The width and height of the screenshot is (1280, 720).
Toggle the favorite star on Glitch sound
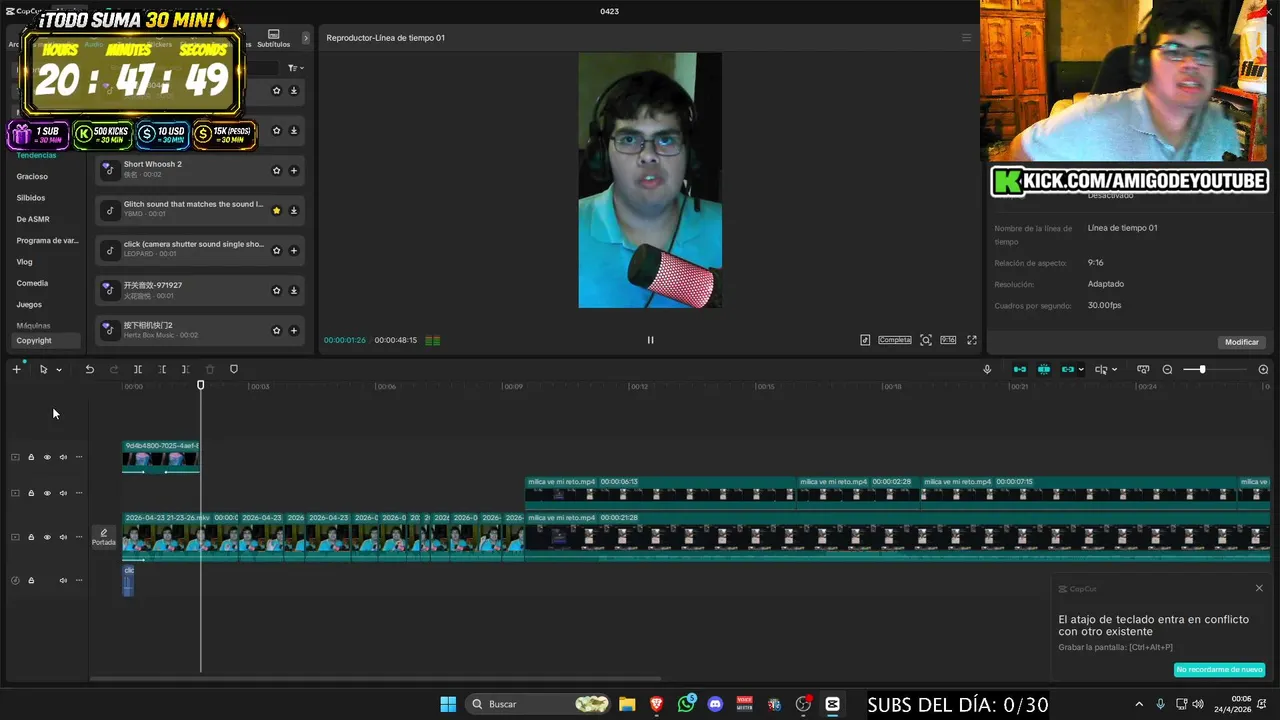click(277, 211)
